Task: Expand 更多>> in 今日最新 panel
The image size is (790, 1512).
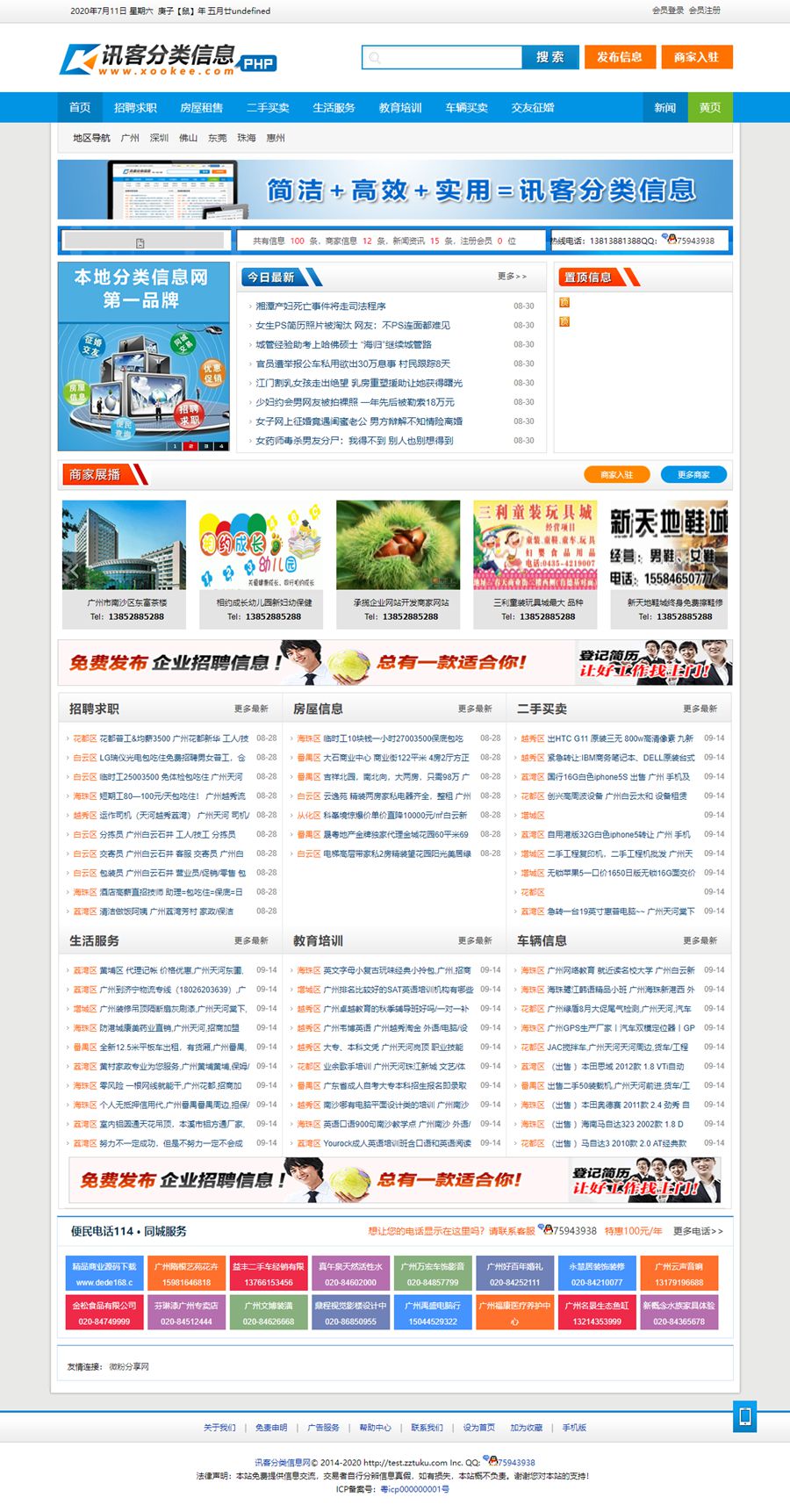Action: tap(512, 277)
